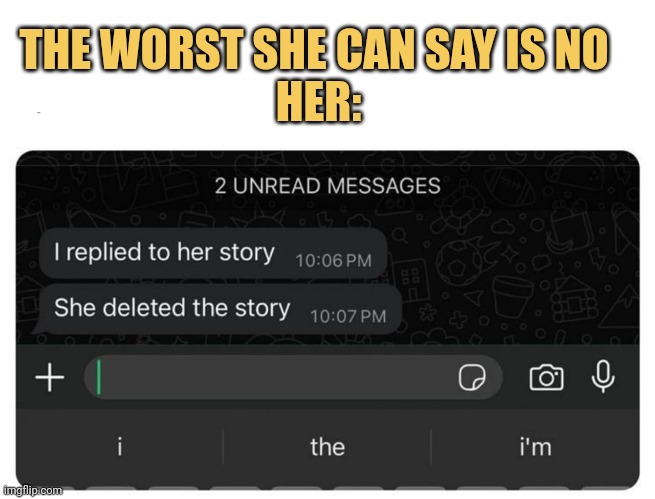Focus the empty message input field
This screenshot has height=499, width=655.
tap(293, 377)
